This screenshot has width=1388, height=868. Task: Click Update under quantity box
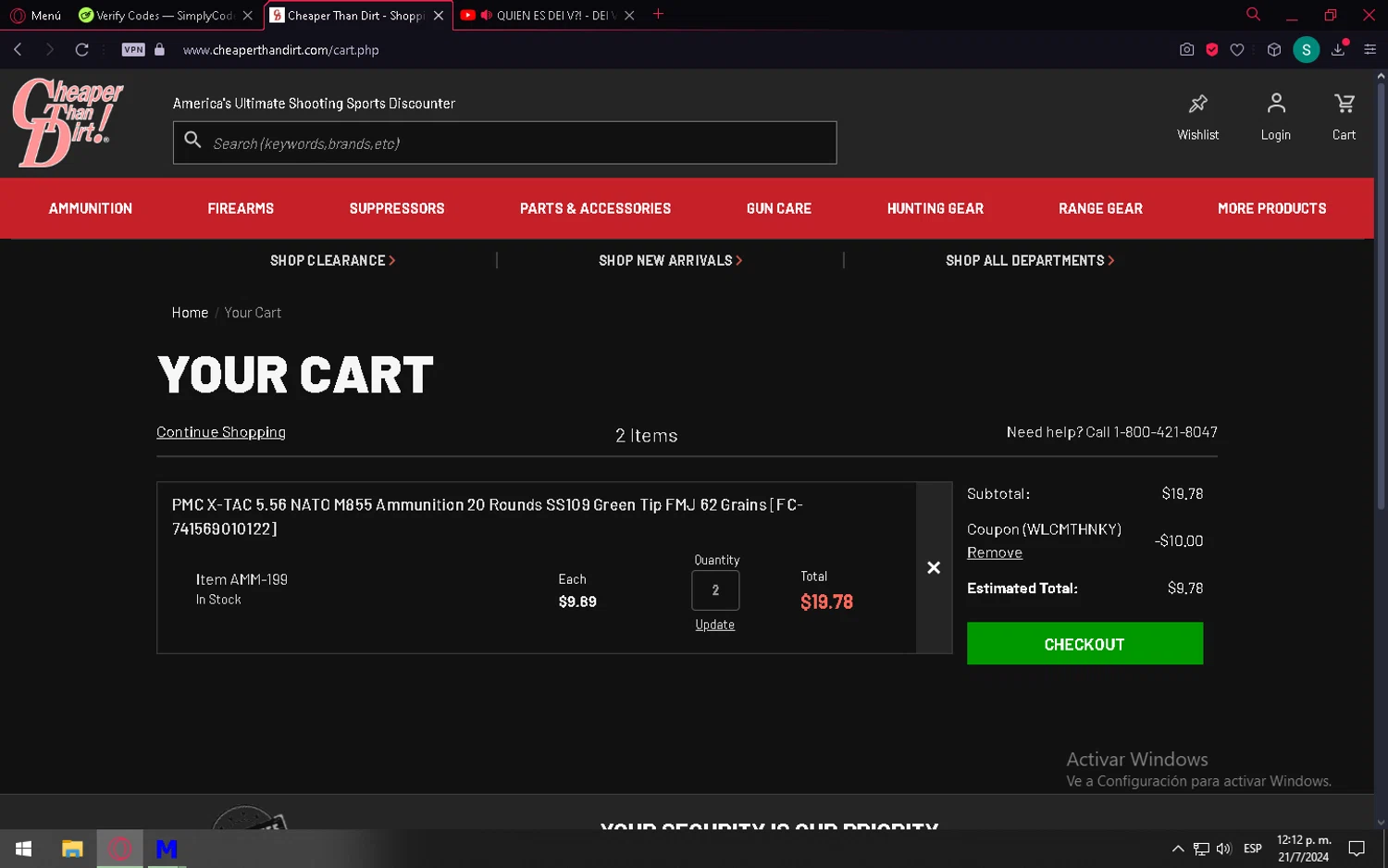click(x=714, y=625)
